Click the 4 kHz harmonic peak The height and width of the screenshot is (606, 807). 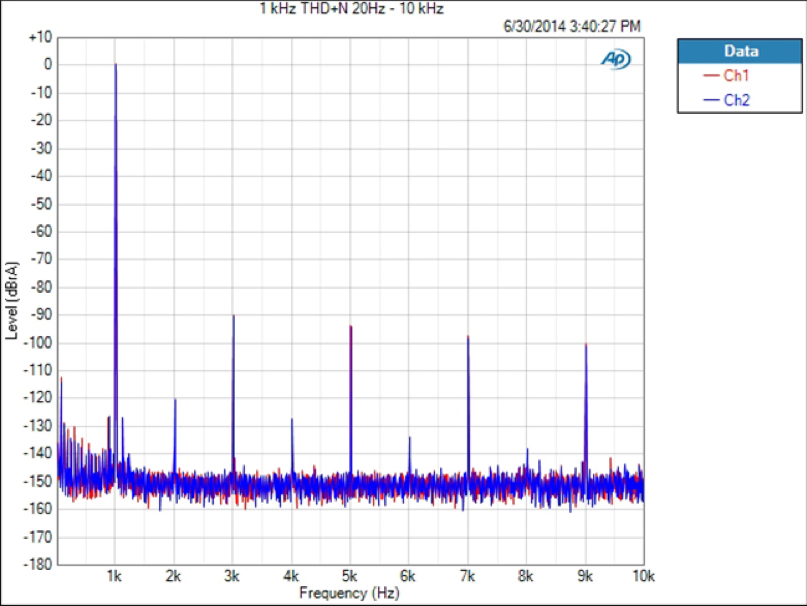click(292, 420)
